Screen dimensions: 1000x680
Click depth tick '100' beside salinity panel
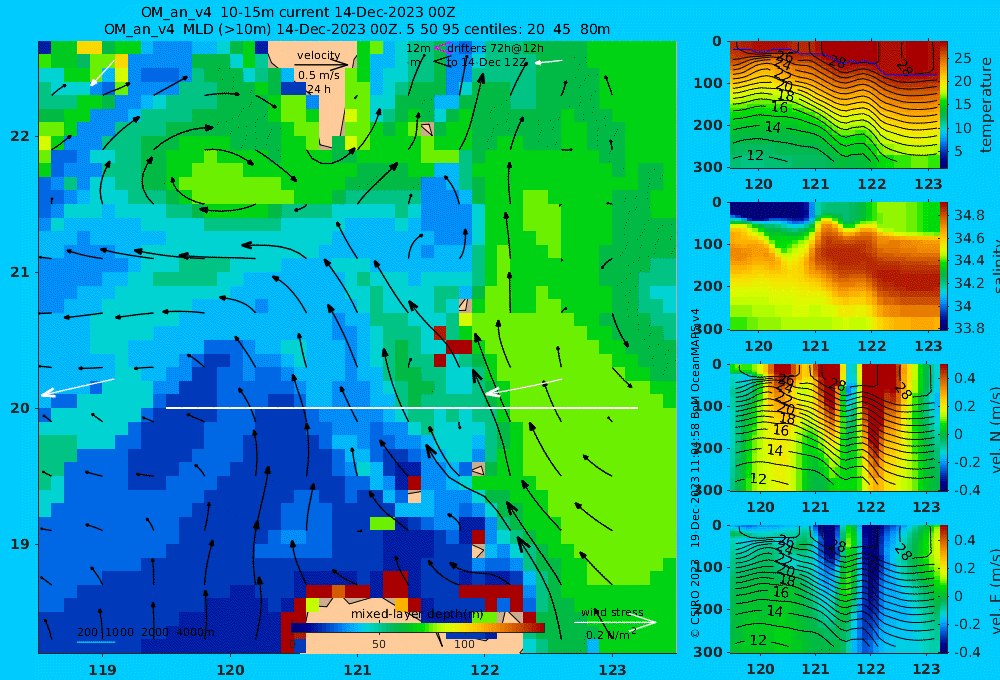(x=708, y=244)
